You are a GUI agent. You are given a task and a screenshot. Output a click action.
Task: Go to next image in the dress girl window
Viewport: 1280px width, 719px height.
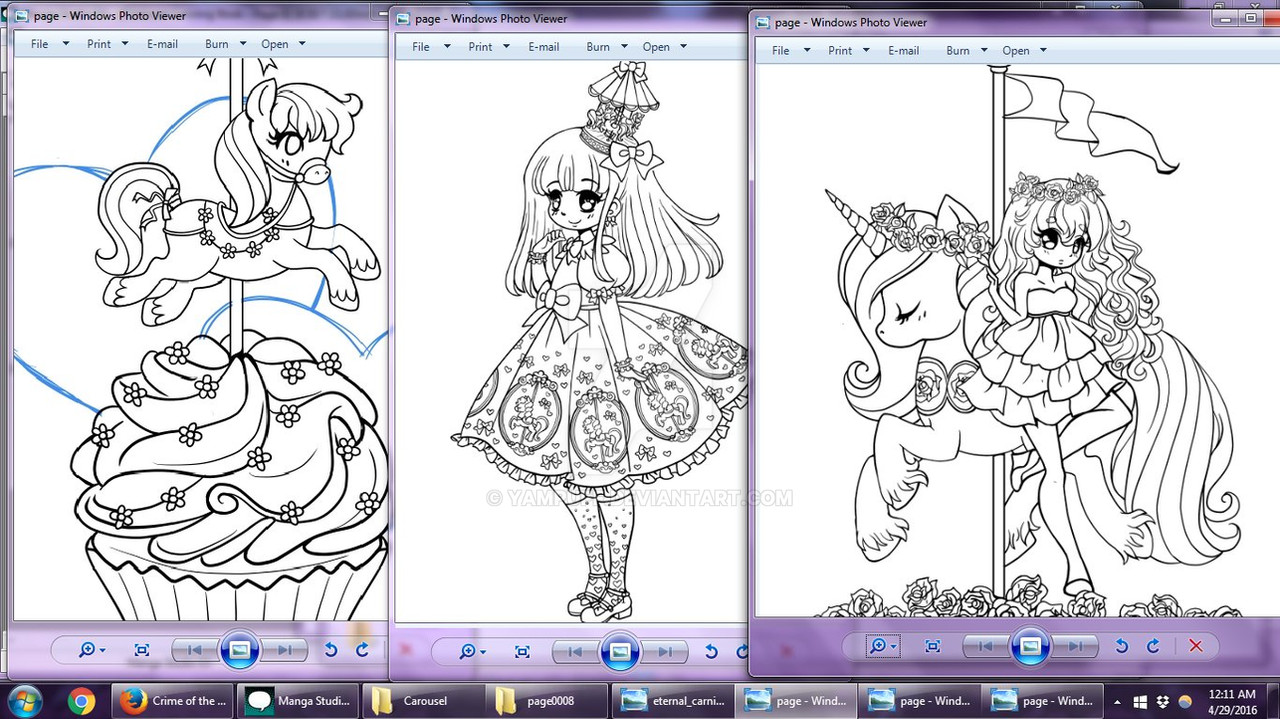click(x=664, y=652)
